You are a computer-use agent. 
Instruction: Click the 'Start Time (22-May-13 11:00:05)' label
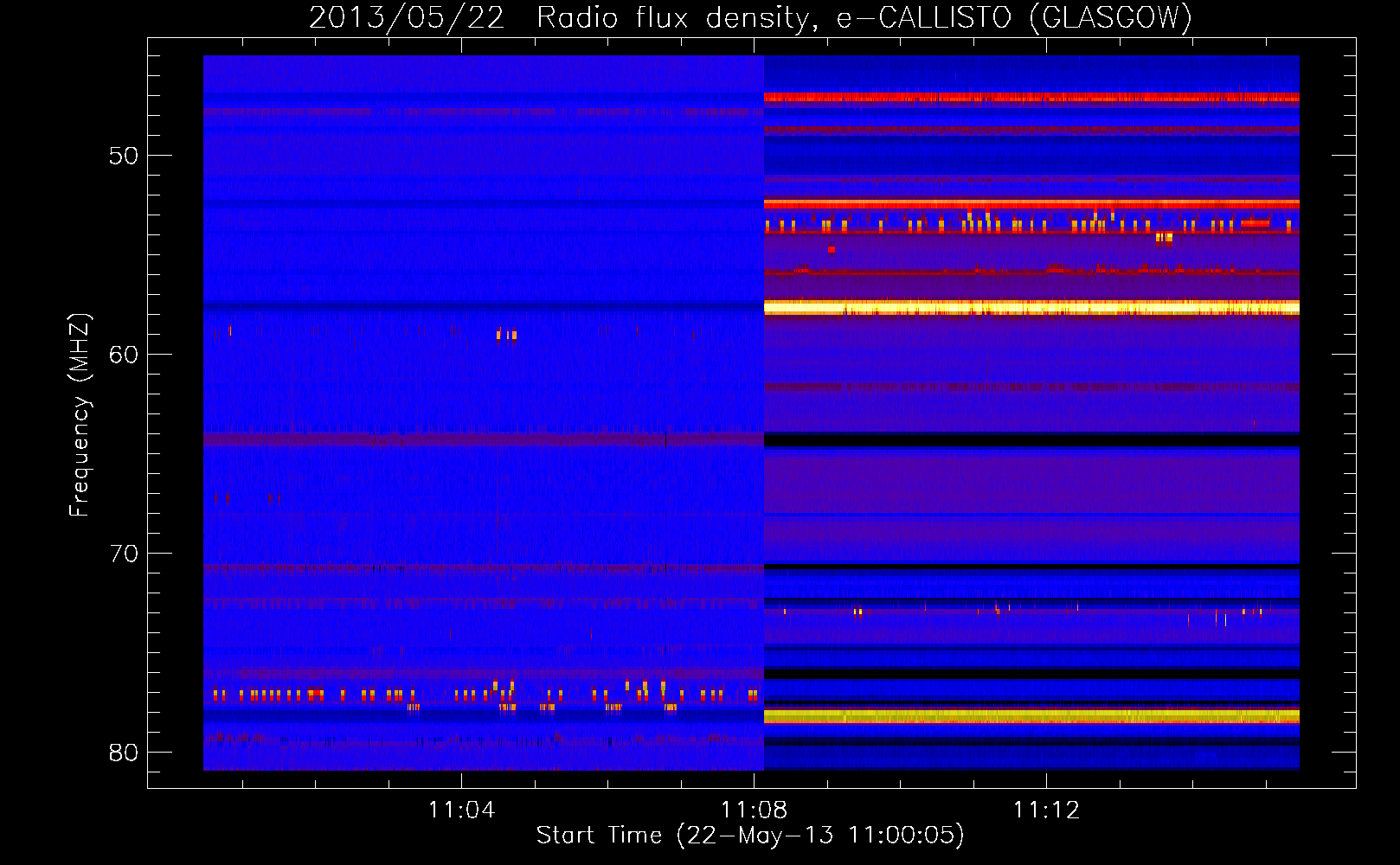[750, 836]
